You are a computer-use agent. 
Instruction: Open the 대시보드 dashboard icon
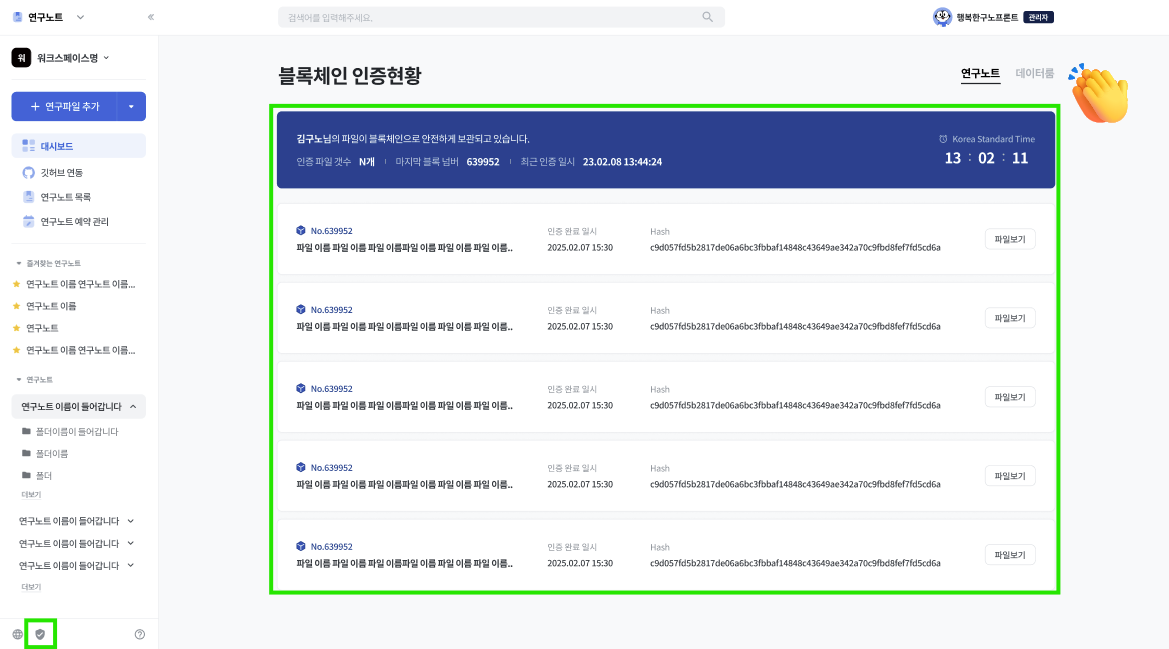(28, 145)
